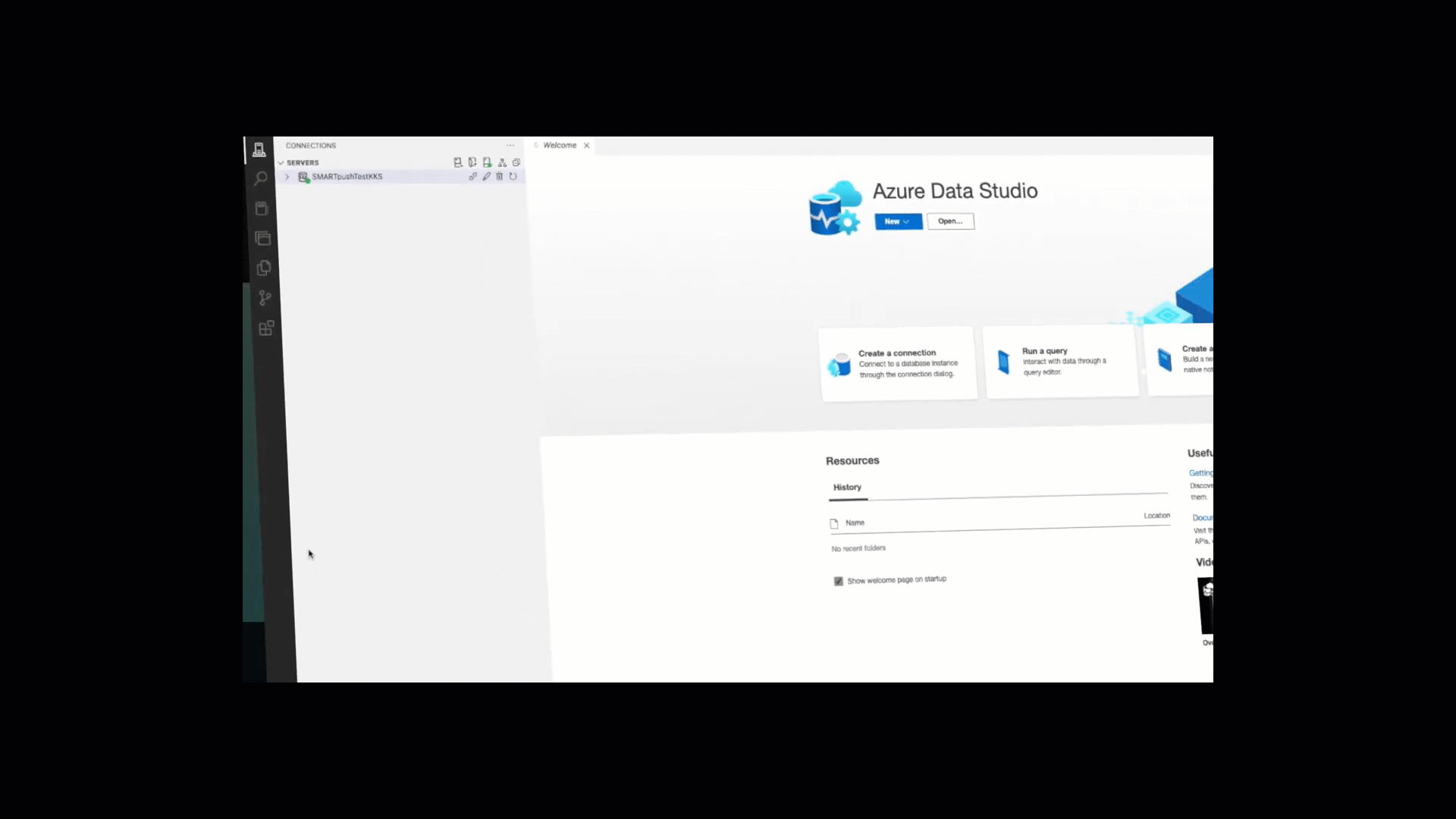The height and width of the screenshot is (819, 1456).
Task: Click the Run a query card
Action: coord(1061,362)
